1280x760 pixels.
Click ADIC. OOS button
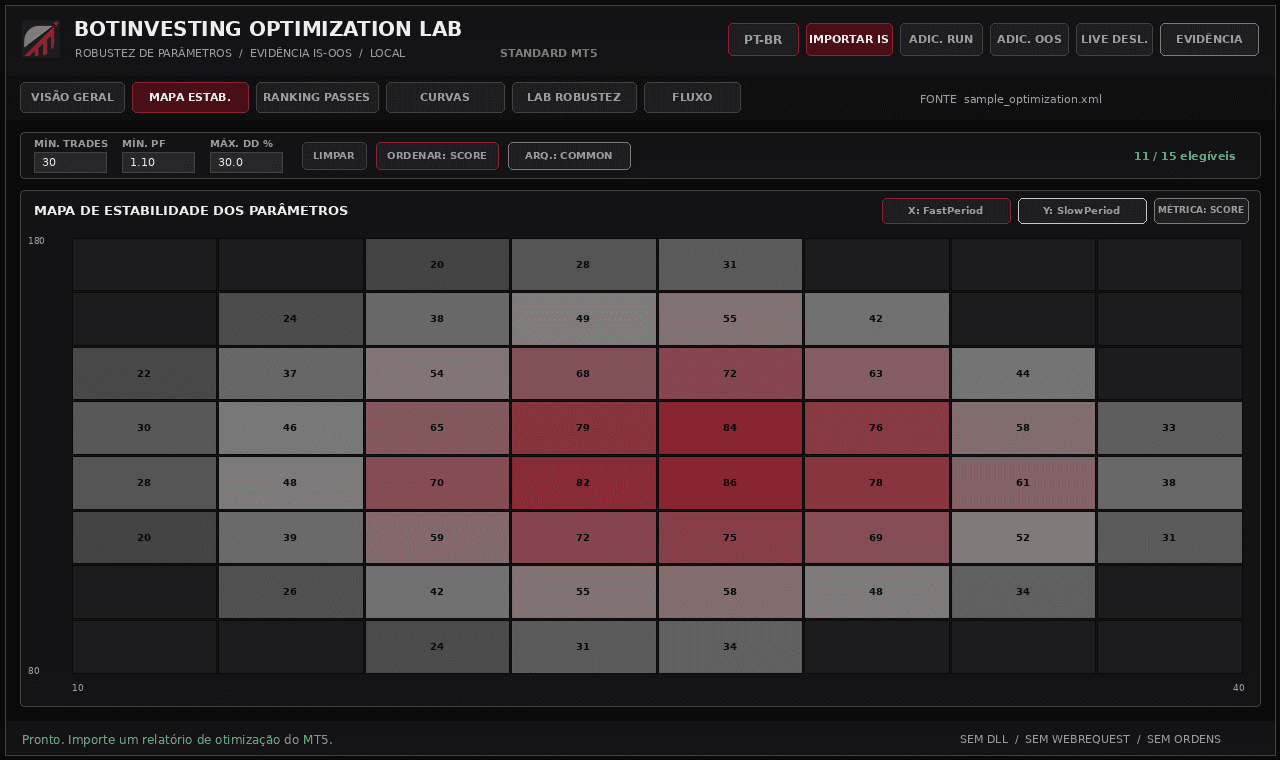click(1029, 39)
